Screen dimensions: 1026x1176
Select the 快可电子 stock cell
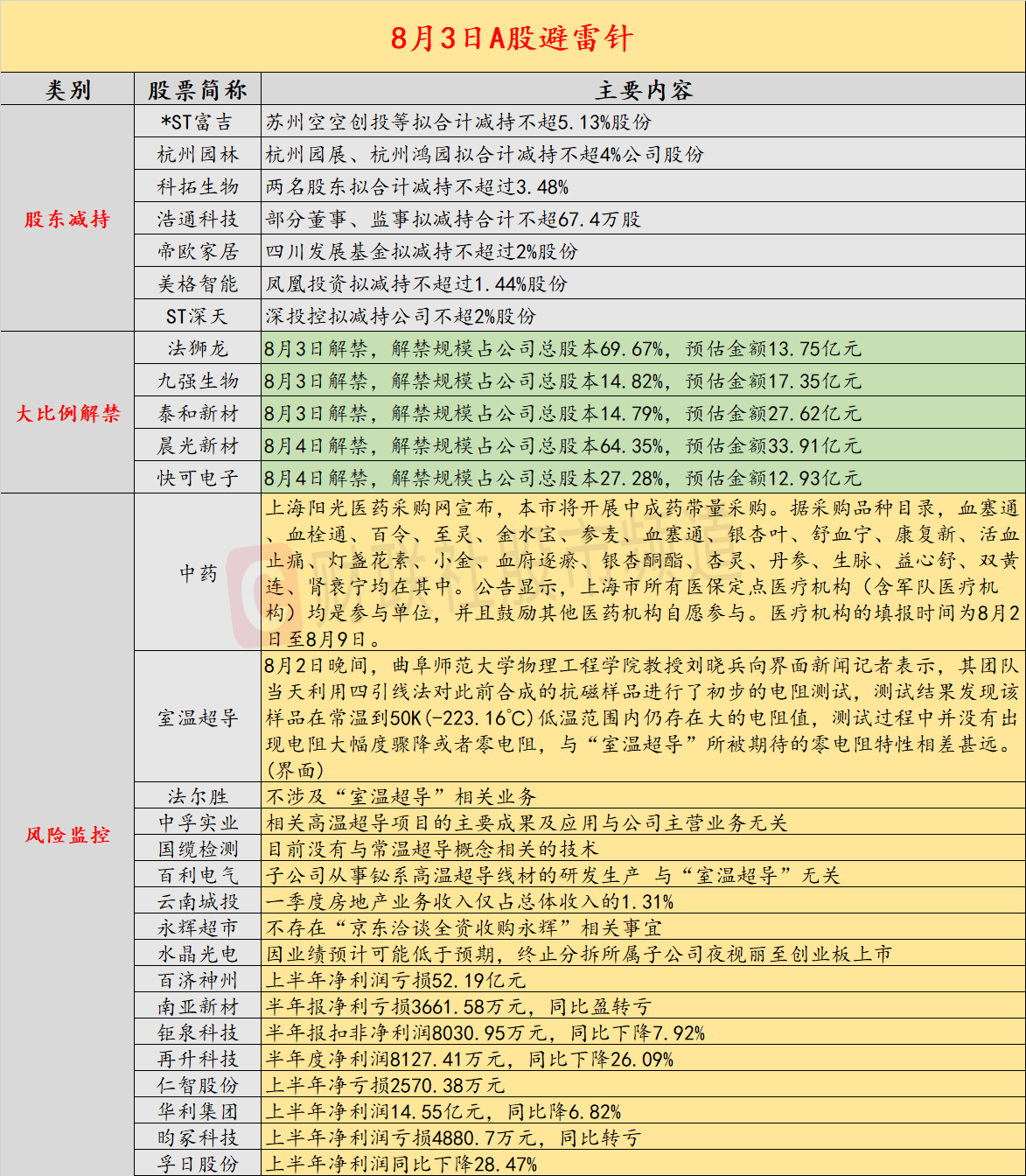[x=198, y=479]
